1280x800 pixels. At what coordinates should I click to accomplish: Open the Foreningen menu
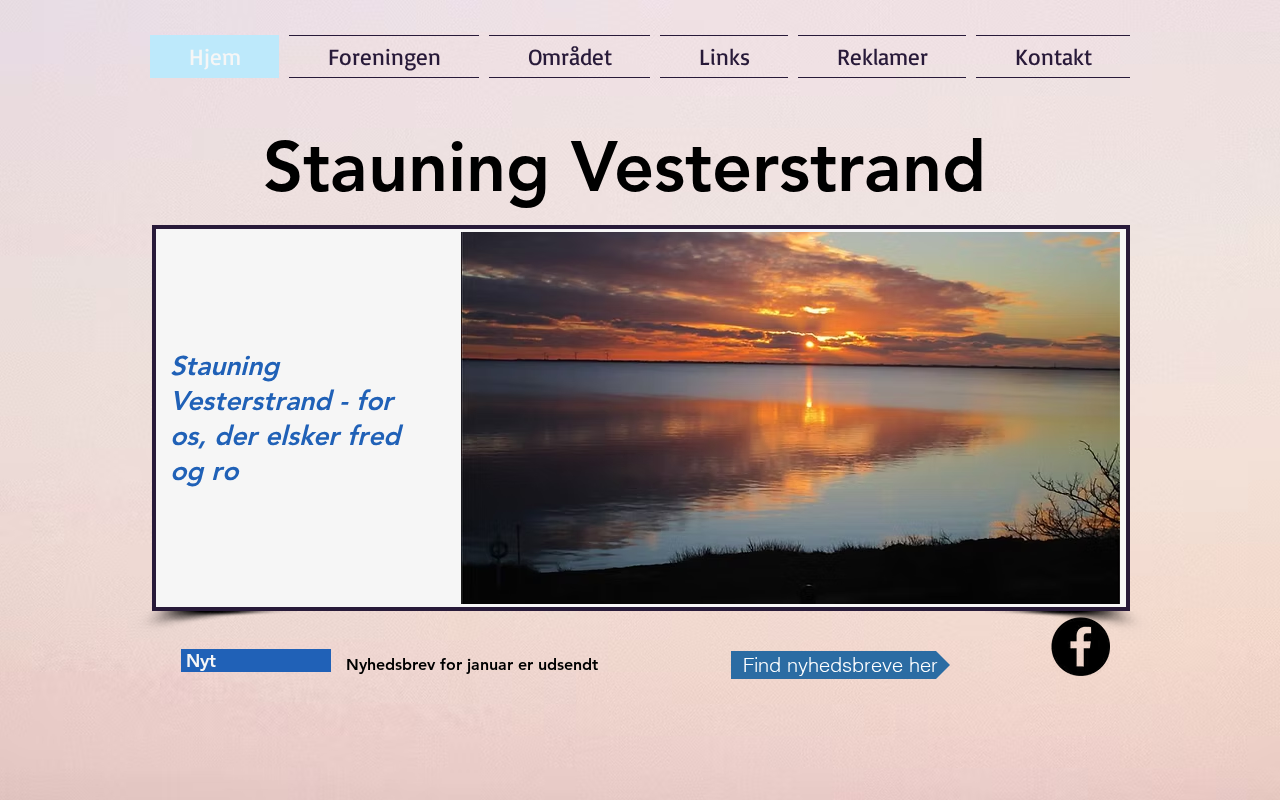[x=384, y=57]
